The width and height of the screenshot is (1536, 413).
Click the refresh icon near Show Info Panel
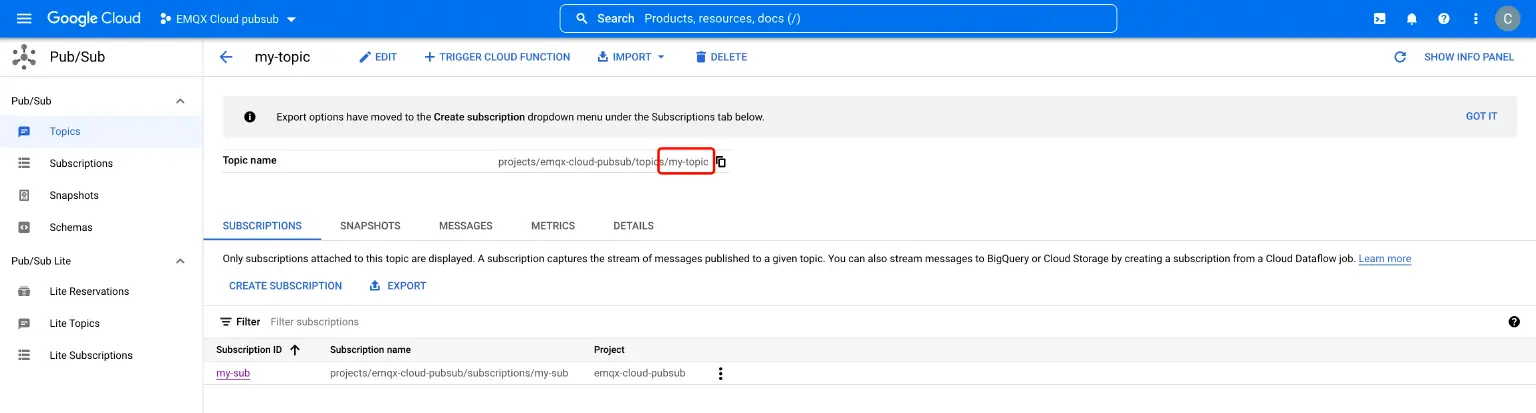(x=1400, y=57)
